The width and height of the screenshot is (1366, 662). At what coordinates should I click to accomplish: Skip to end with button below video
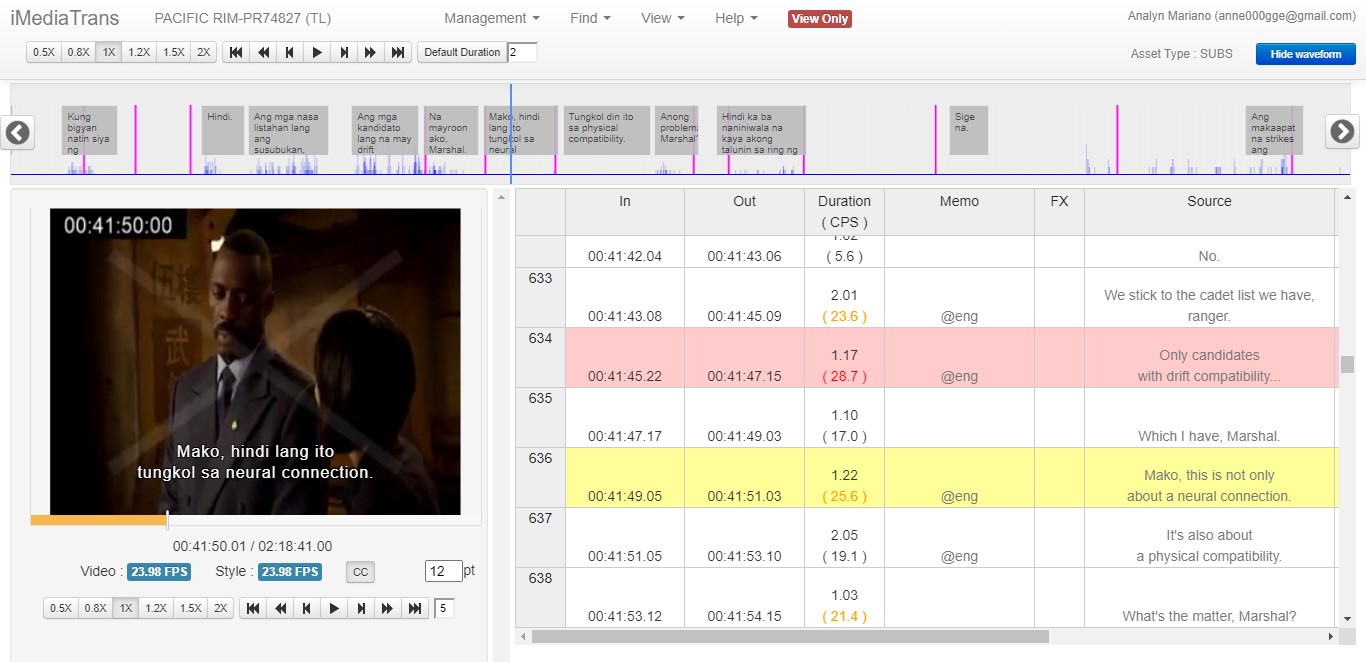pos(415,608)
